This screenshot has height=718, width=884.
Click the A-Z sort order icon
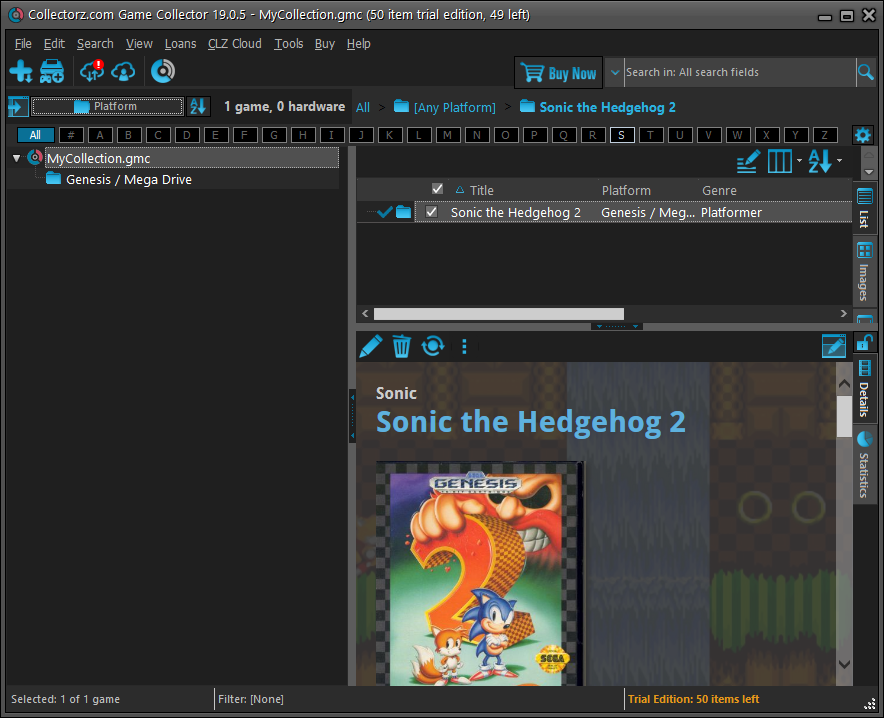(820, 161)
